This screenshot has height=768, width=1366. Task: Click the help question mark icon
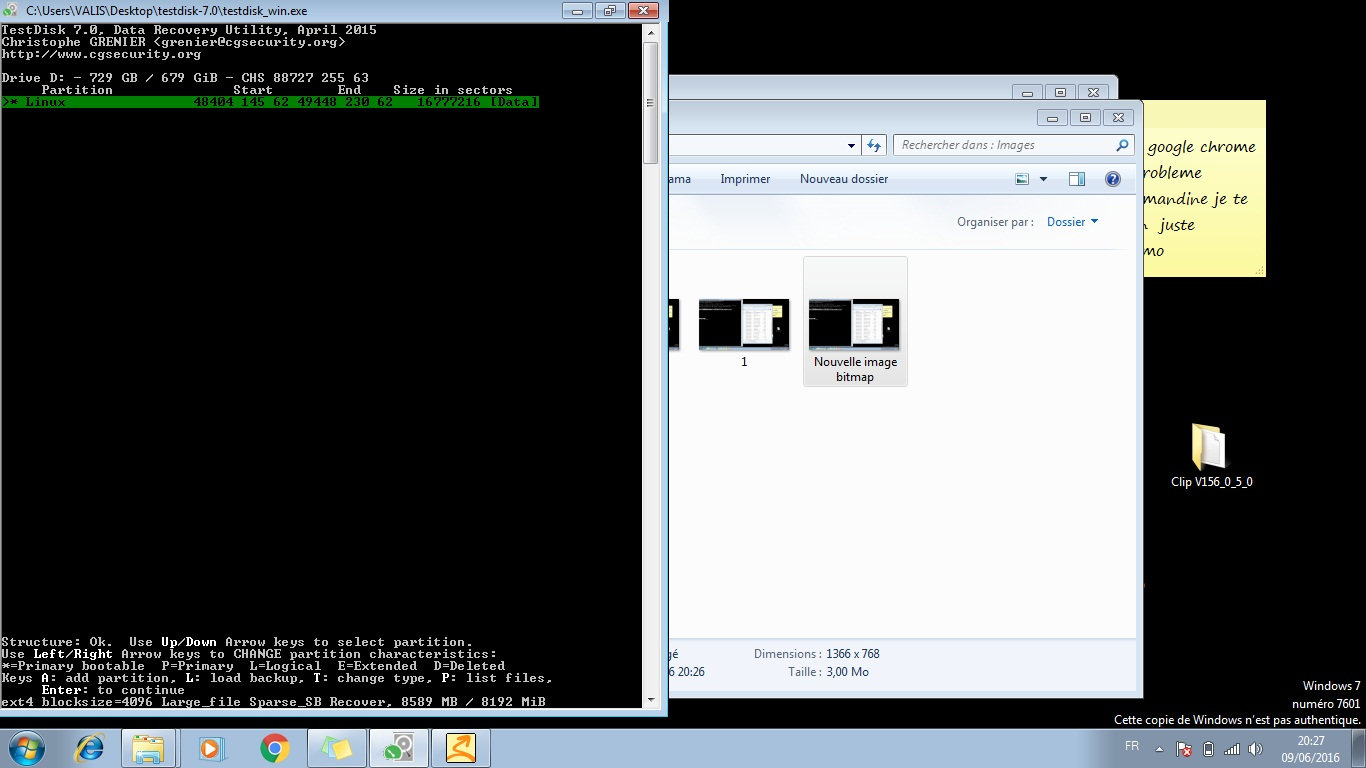tap(1112, 179)
